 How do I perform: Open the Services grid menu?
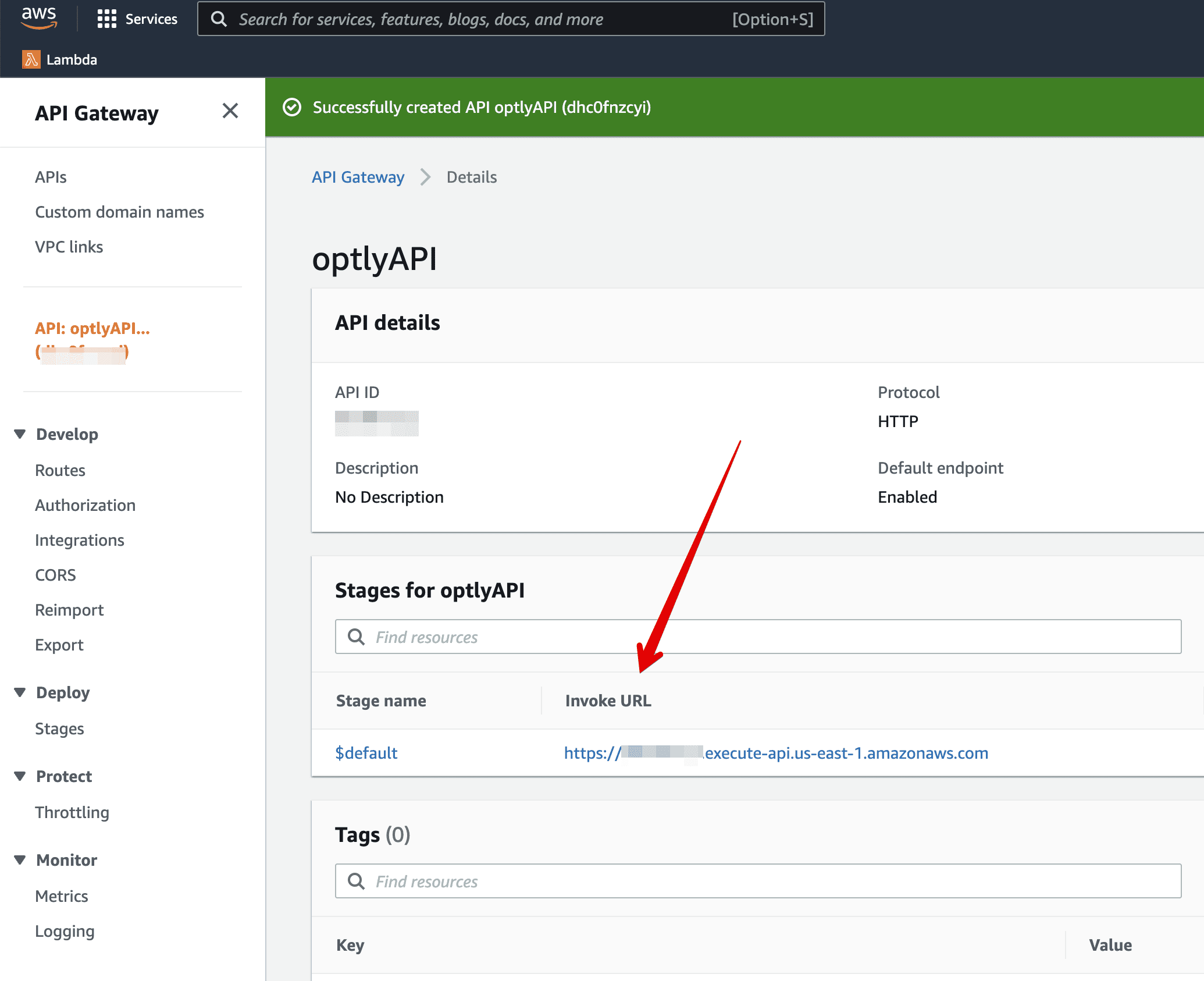(107, 19)
